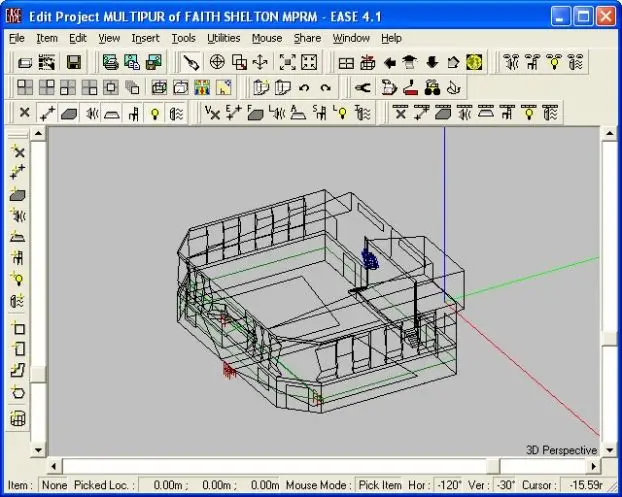Click the red paint roller icon
This screenshot has width=622, height=497.
[410, 88]
